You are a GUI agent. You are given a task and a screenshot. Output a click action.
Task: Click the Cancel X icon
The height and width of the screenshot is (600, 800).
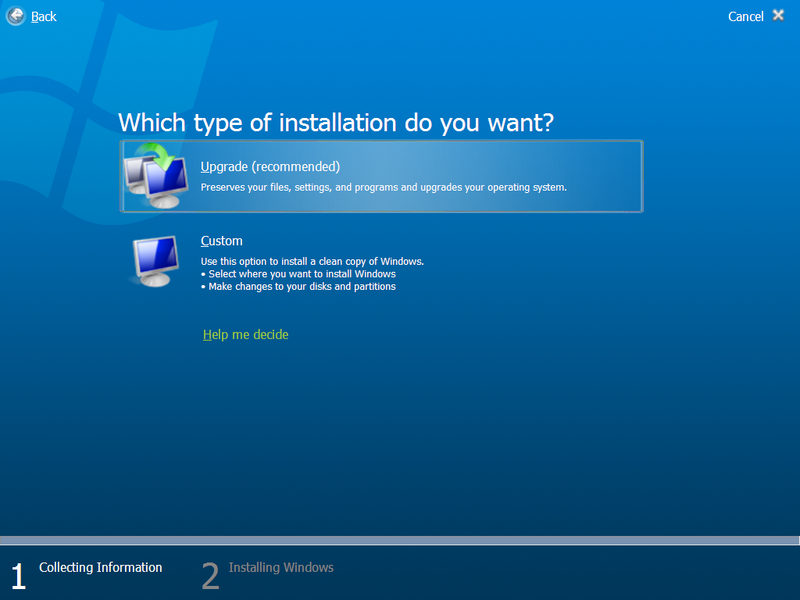778,15
